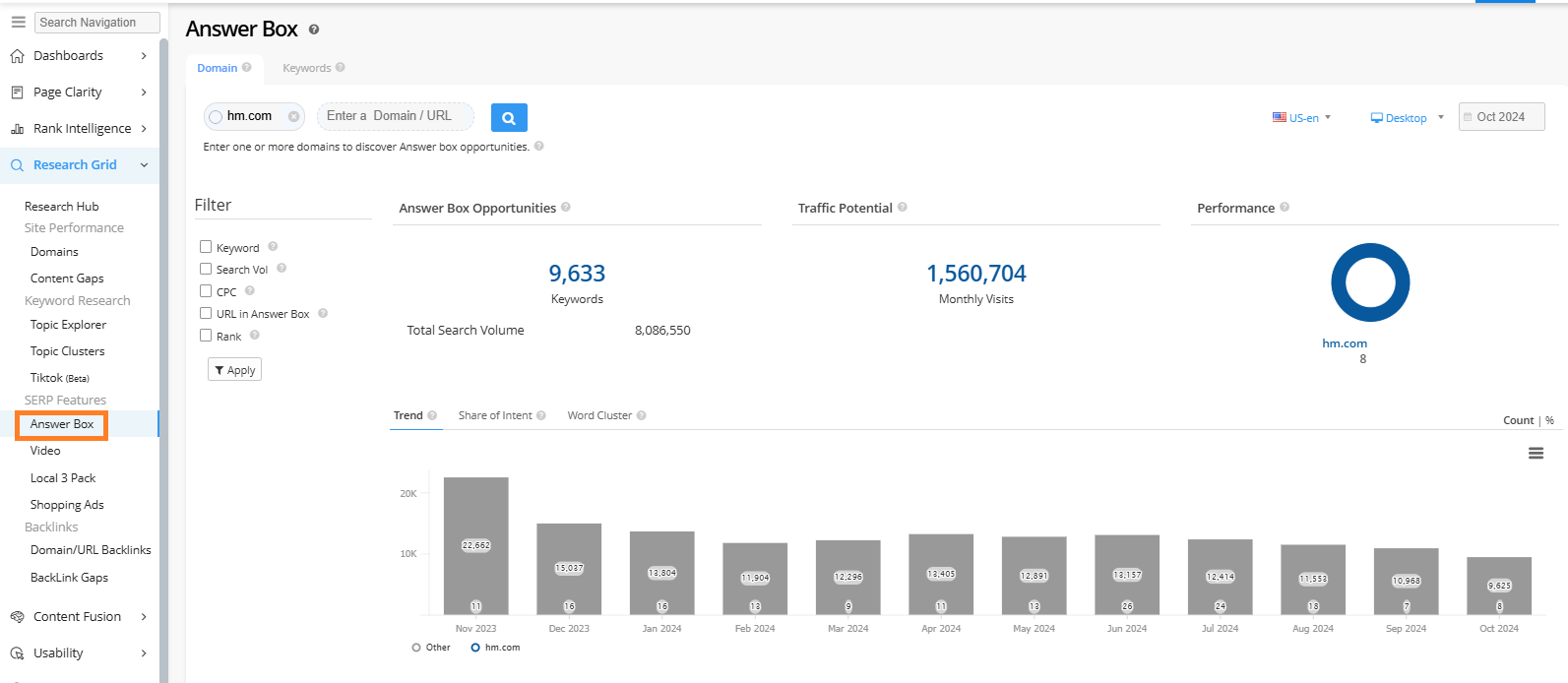Screen dimensions: 1568x683
Task: Open the Share of Intent tab
Action: pos(495,415)
